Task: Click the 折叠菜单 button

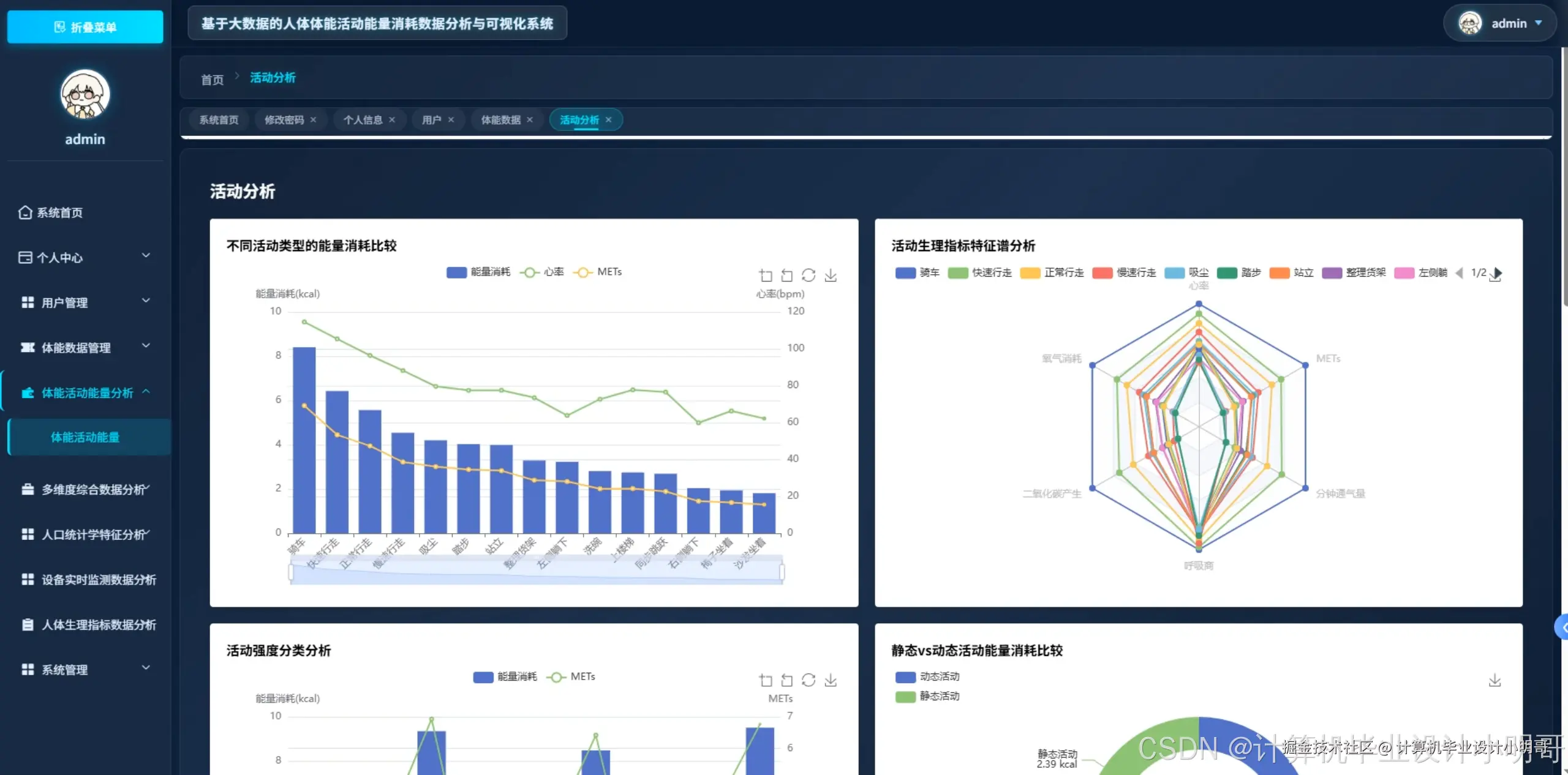Action: [x=85, y=27]
